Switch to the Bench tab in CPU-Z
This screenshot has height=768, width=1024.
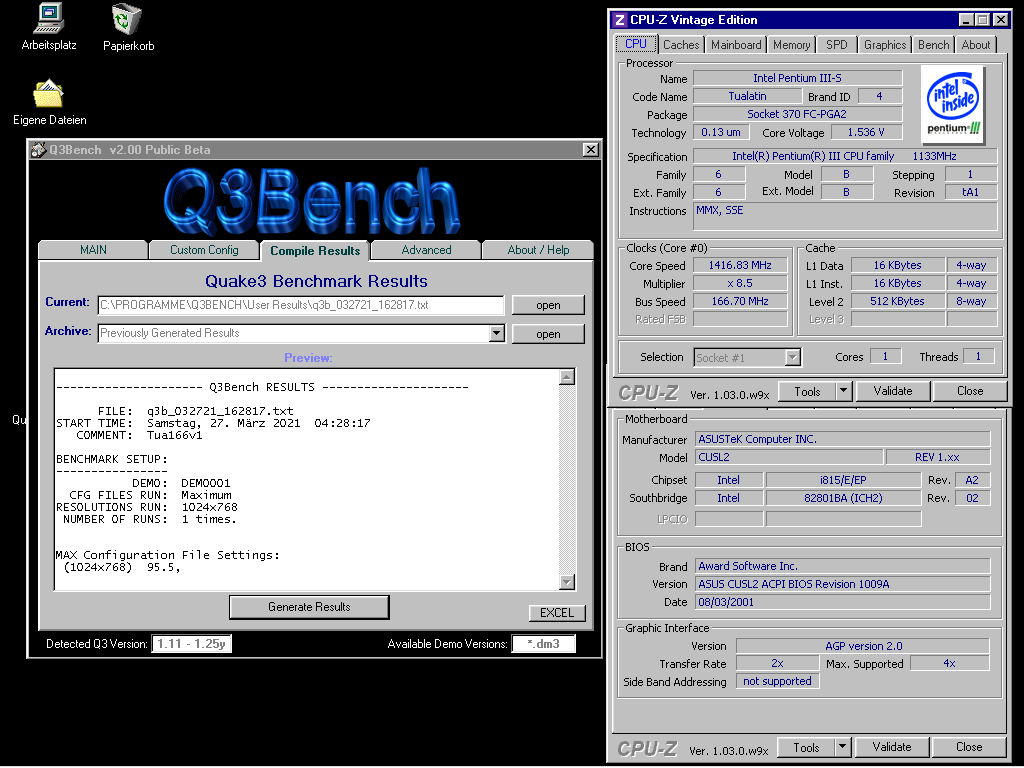933,45
